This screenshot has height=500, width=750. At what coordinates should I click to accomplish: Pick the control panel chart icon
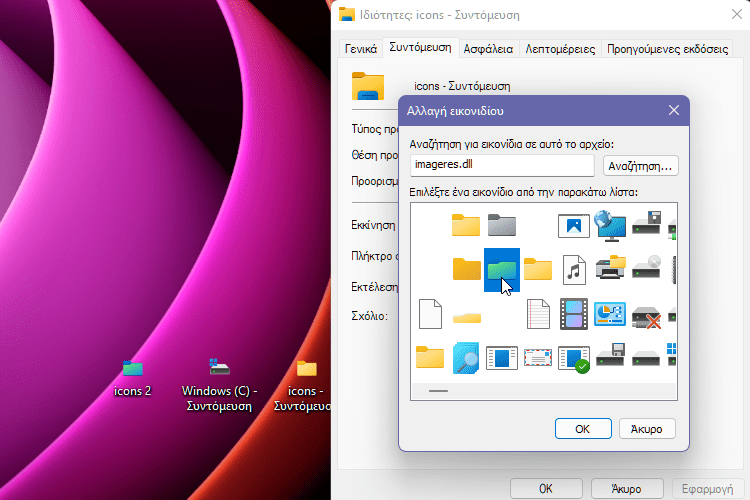(610, 314)
